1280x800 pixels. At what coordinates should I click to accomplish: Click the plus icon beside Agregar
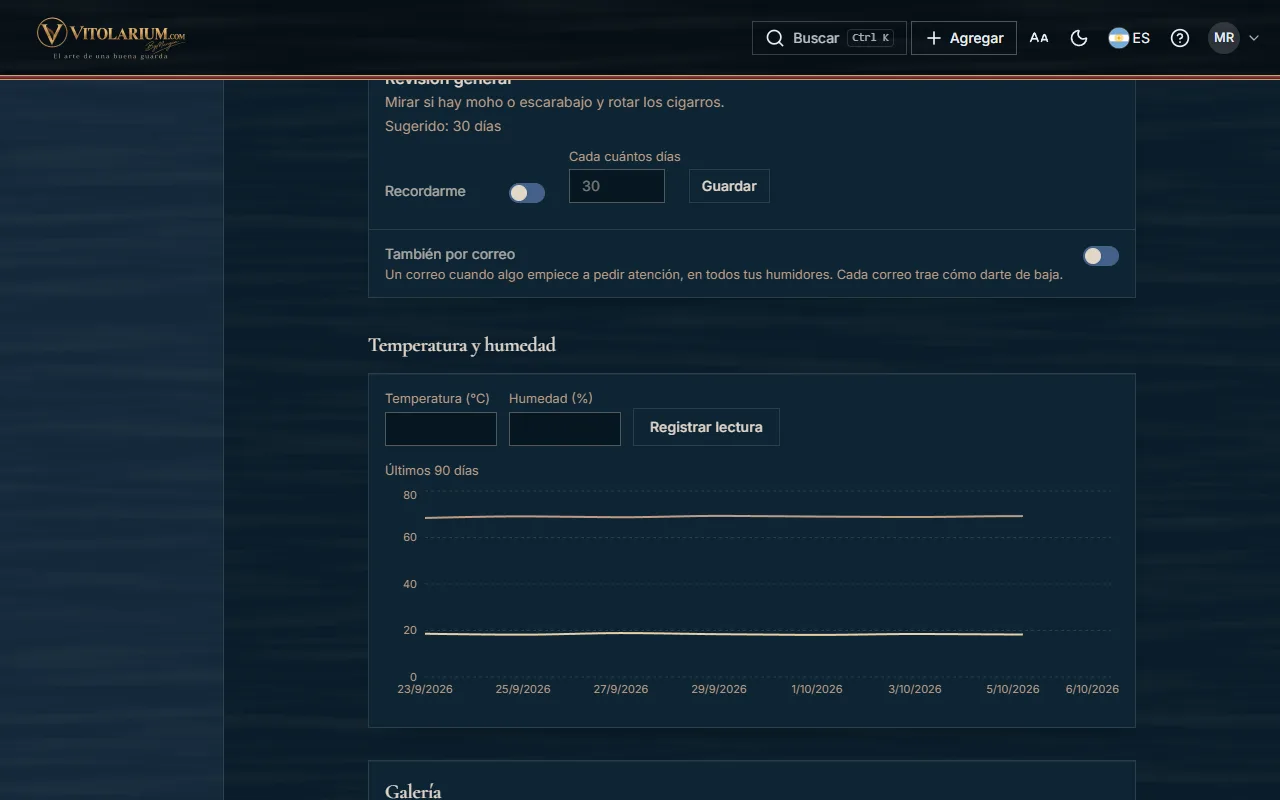(934, 38)
